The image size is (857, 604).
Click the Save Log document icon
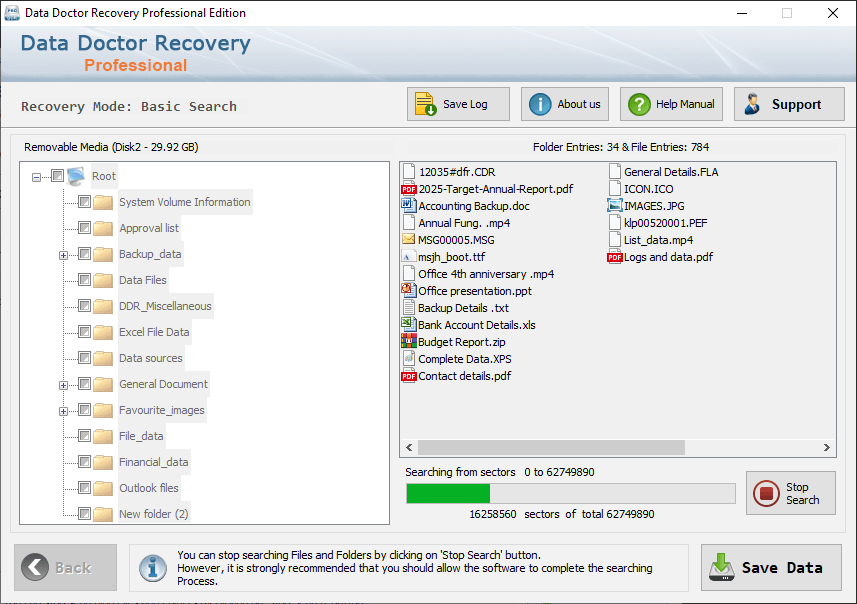pos(425,104)
